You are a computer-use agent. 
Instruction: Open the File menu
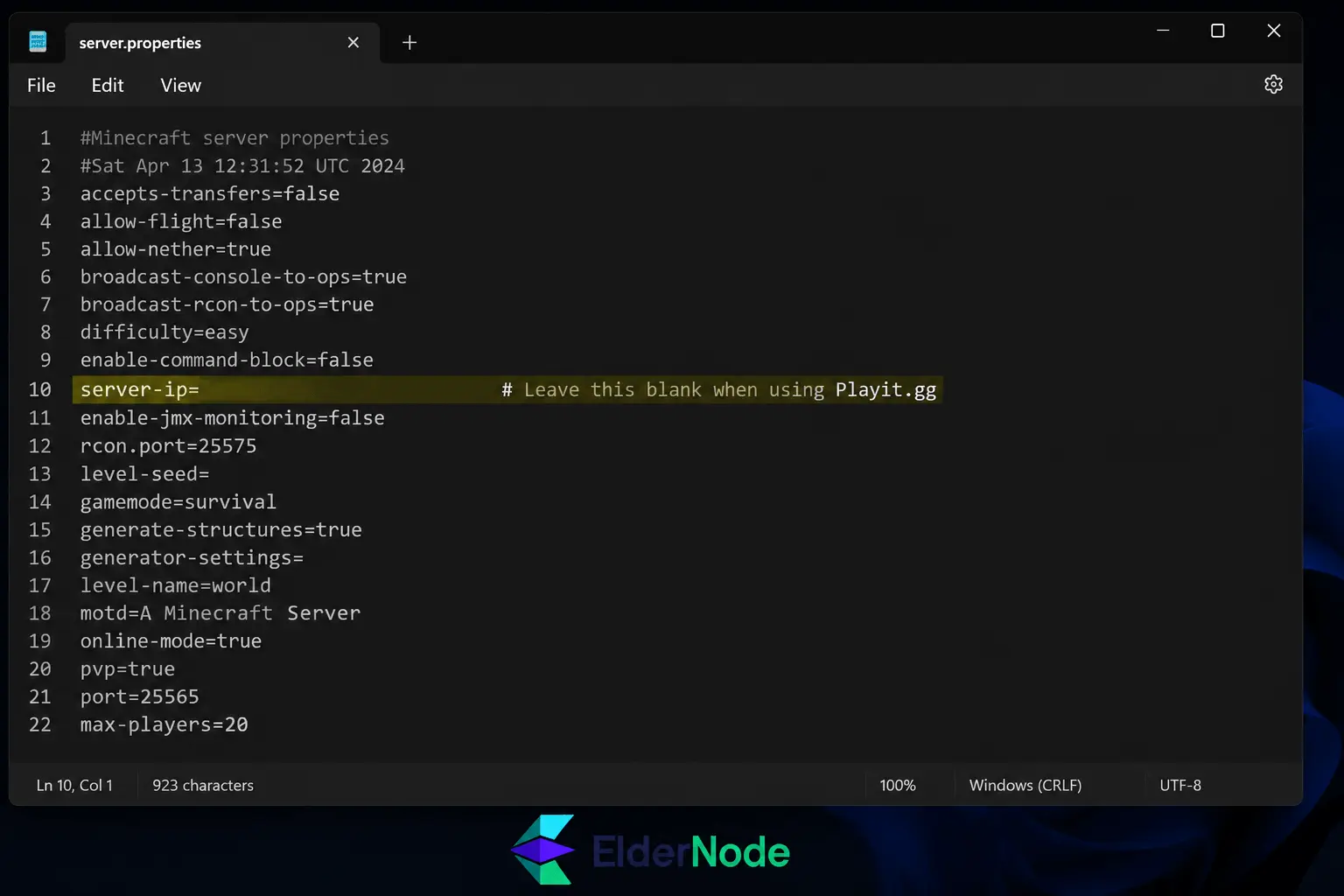(x=41, y=85)
